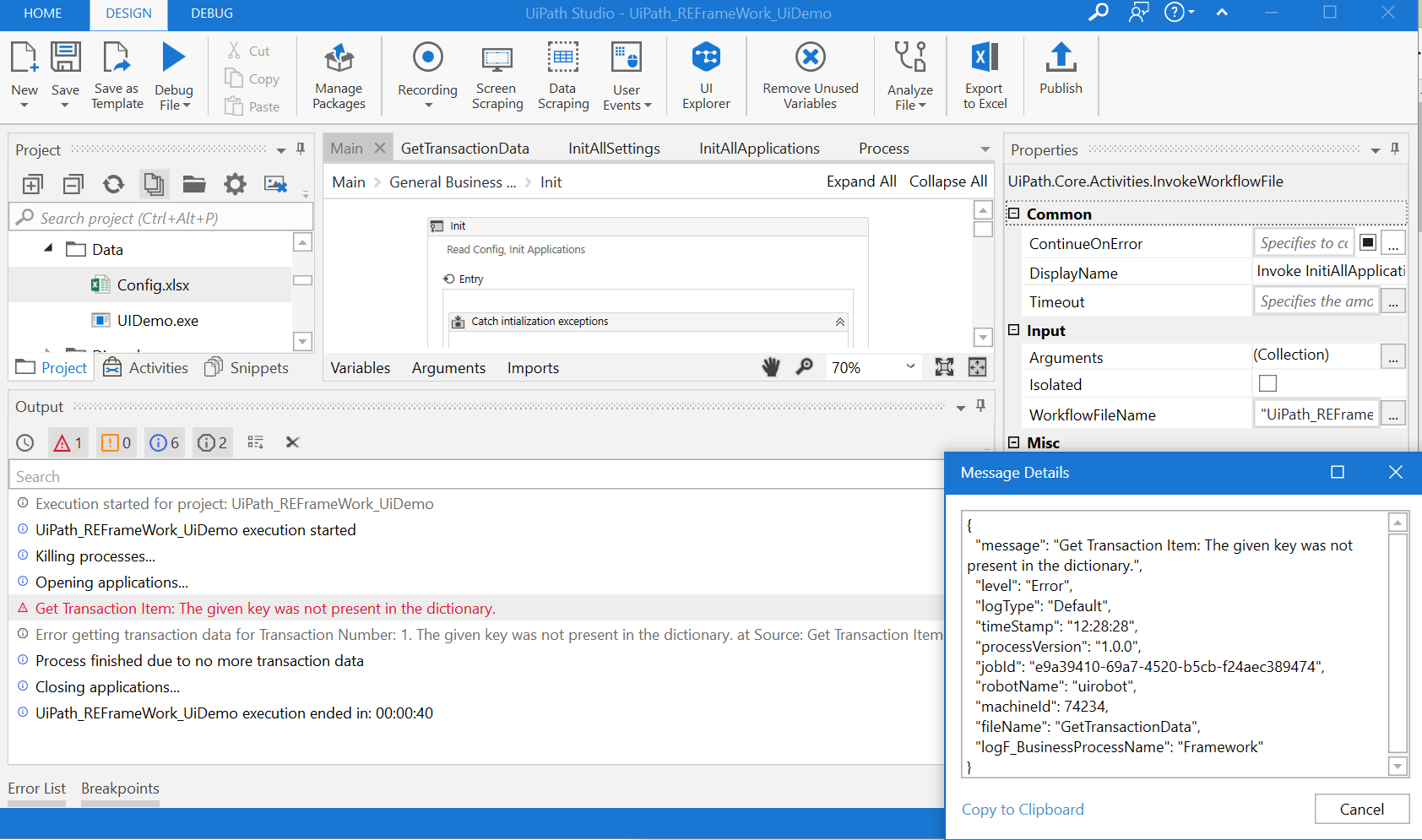Click the designer zoom magnifier icon
The image size is (1422, 840).
[805, 366]
